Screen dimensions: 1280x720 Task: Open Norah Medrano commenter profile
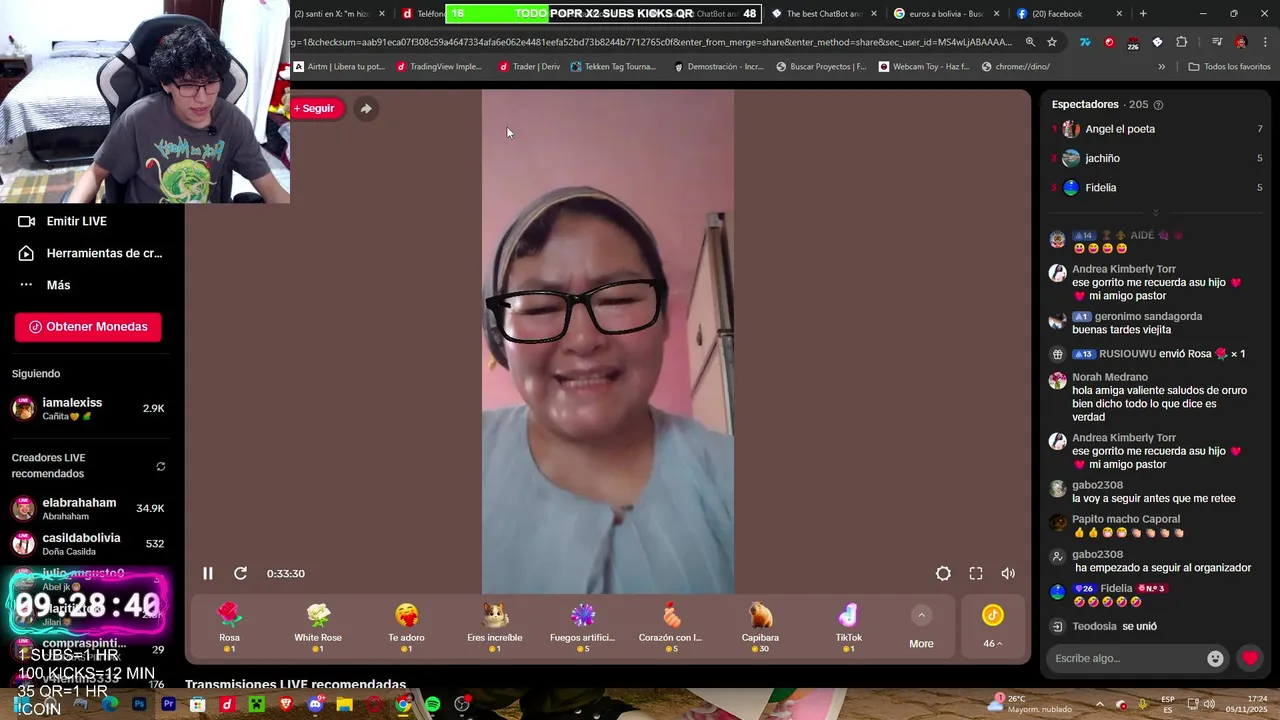(x=1110, y=377)
